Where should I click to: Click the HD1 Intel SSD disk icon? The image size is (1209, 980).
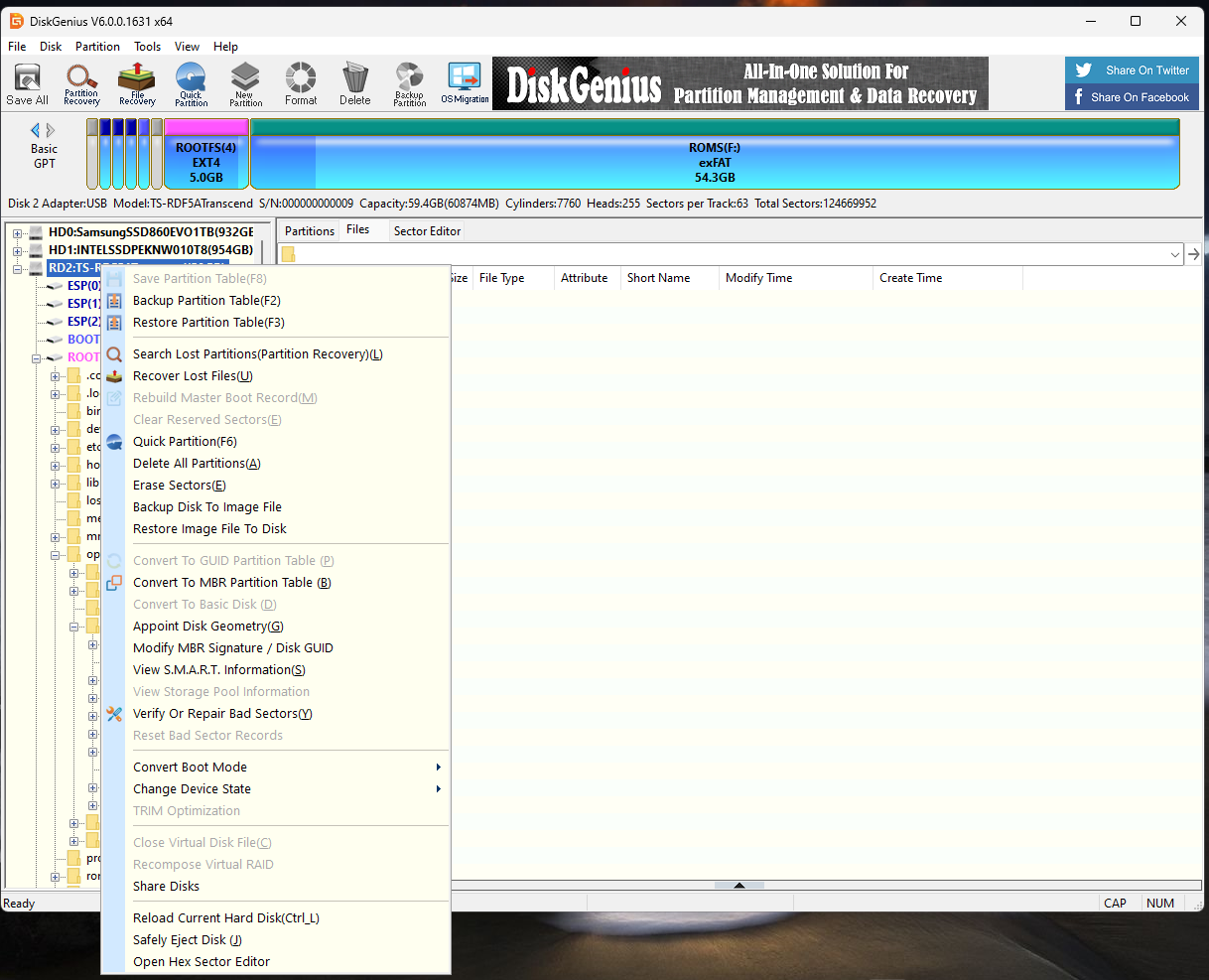[37, 250]
